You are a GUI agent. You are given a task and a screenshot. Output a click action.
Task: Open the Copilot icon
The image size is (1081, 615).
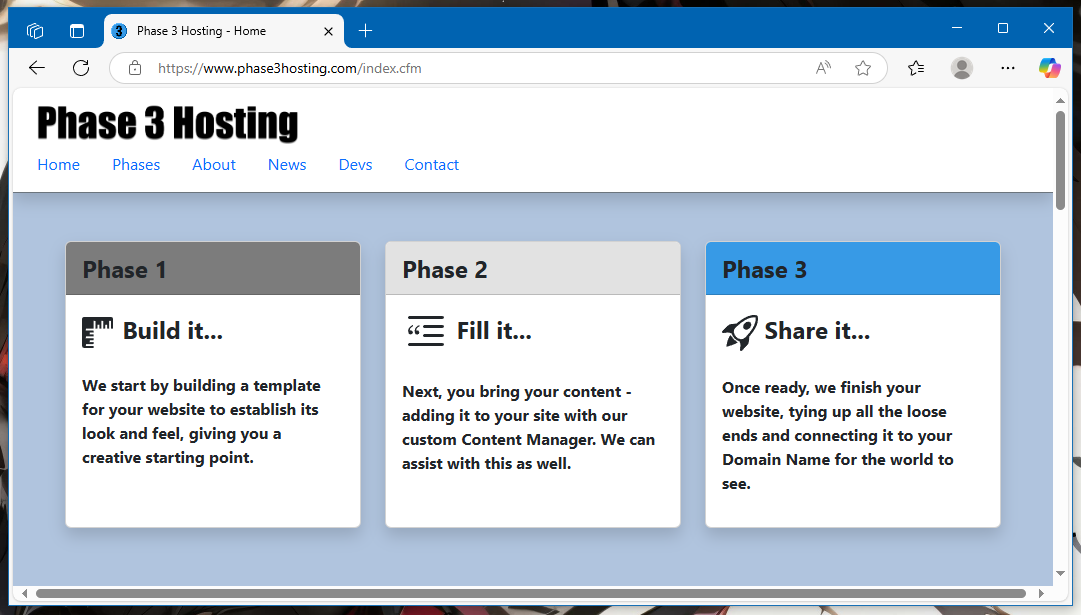click(1050, 68)
